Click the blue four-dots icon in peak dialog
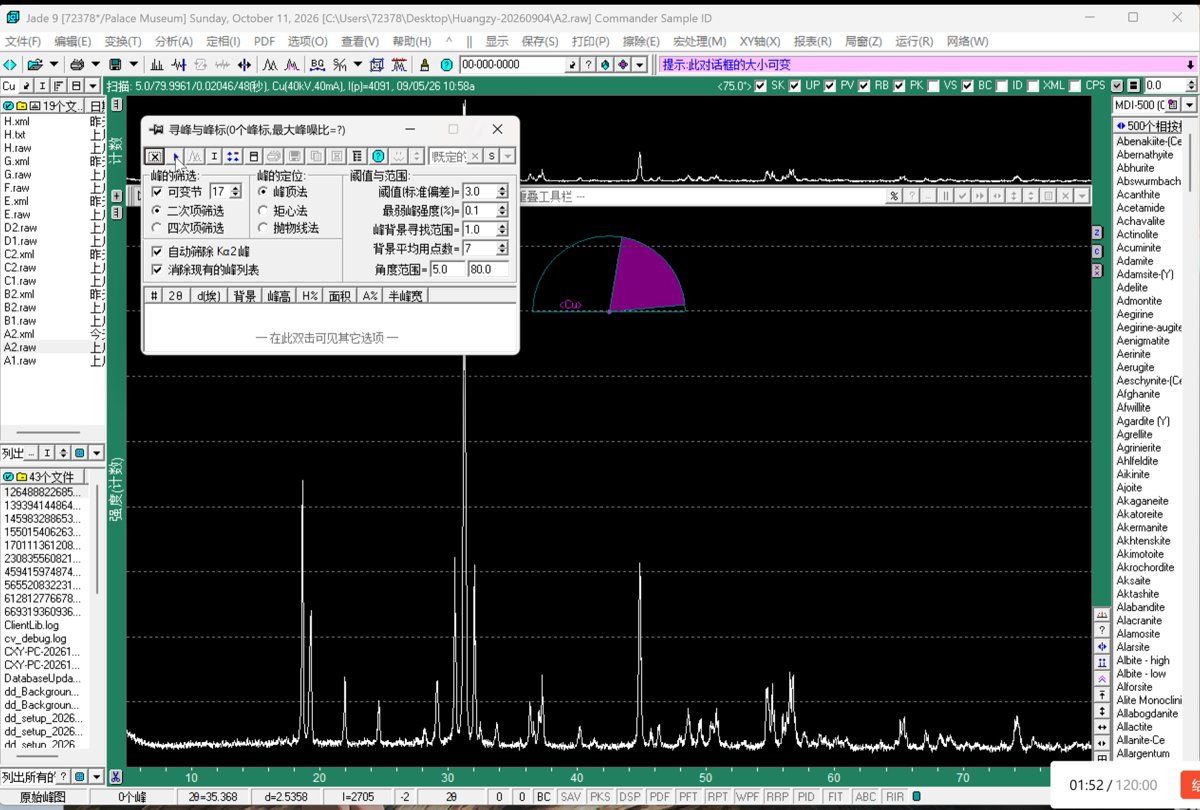The height and width of the screenshot is (810, 1200). (x=233, y=156)
